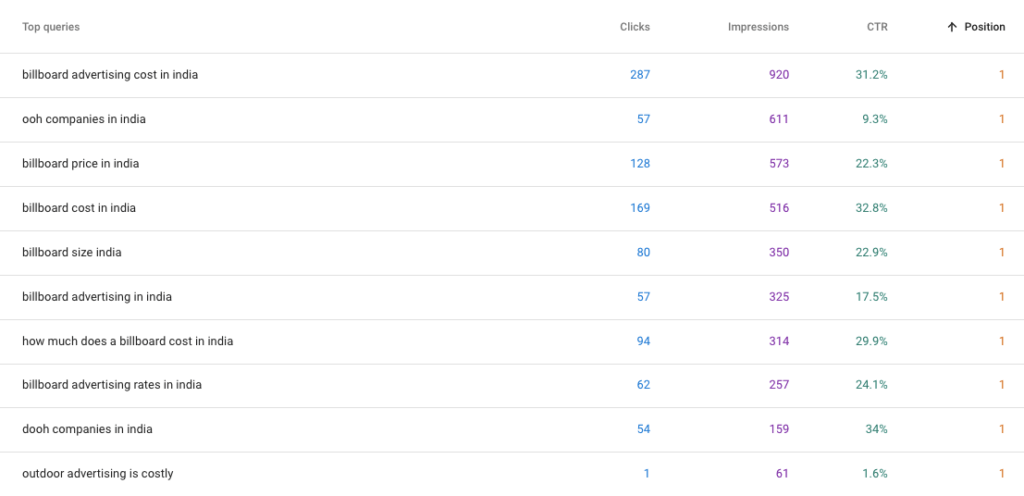The image size is (1024, 496).
Task: Click the Top queries column header
Action: click(51, 27)
